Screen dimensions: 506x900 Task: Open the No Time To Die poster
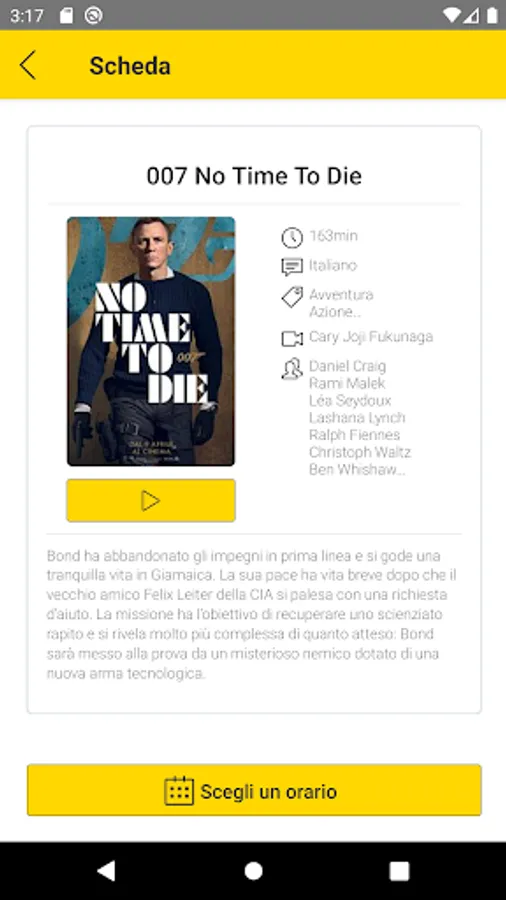151,341
